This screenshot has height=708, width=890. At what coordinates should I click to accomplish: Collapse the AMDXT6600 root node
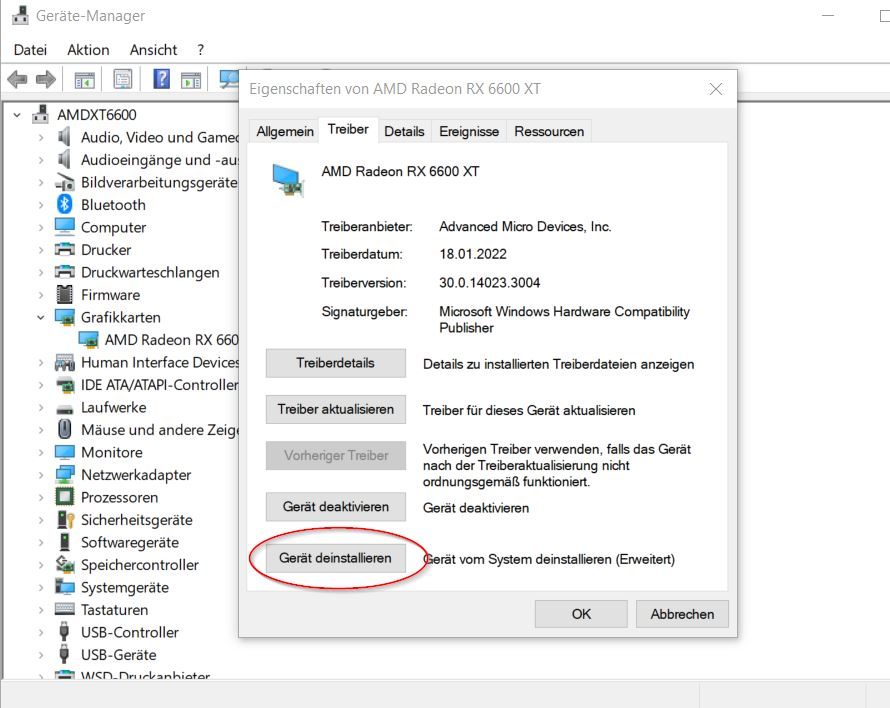17,115
